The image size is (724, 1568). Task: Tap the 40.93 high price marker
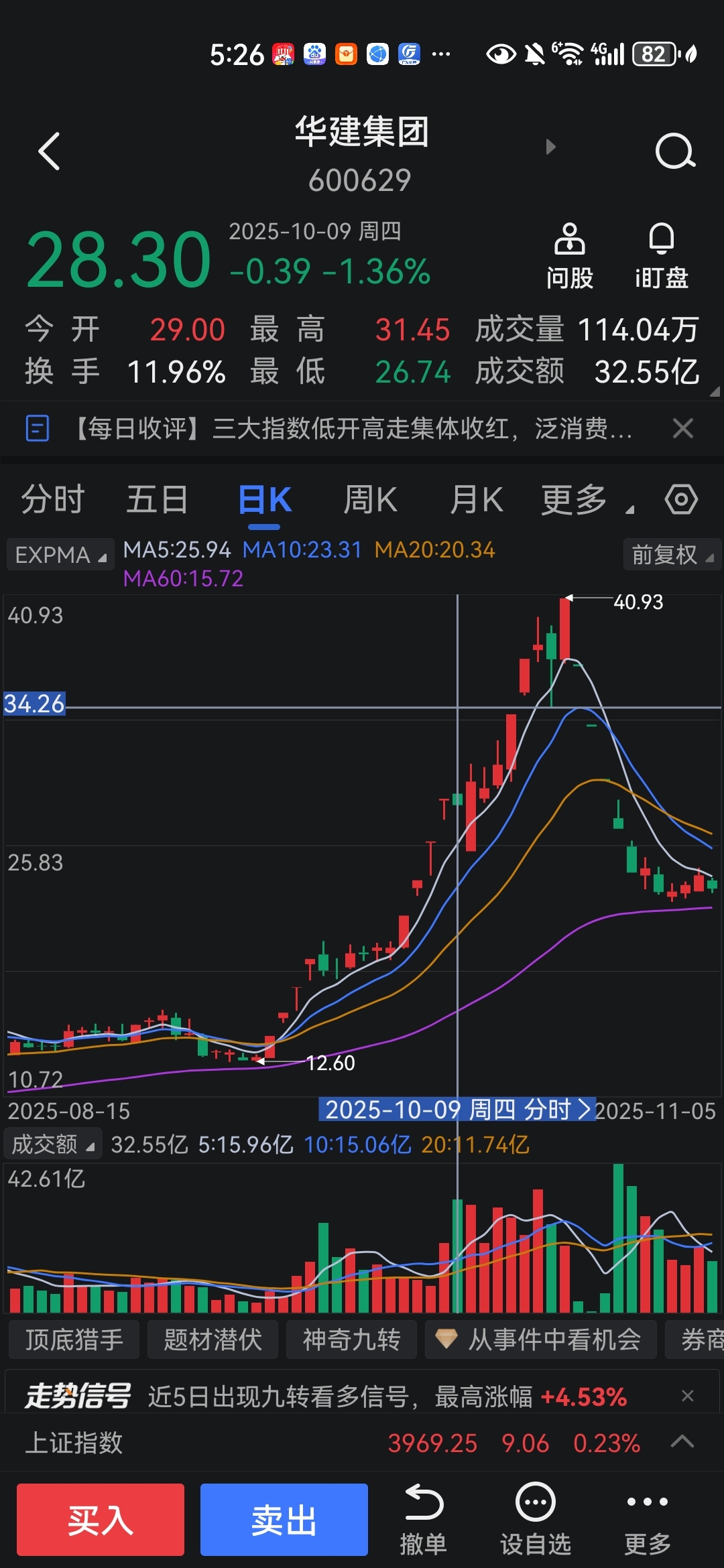[x=638, y=602]
